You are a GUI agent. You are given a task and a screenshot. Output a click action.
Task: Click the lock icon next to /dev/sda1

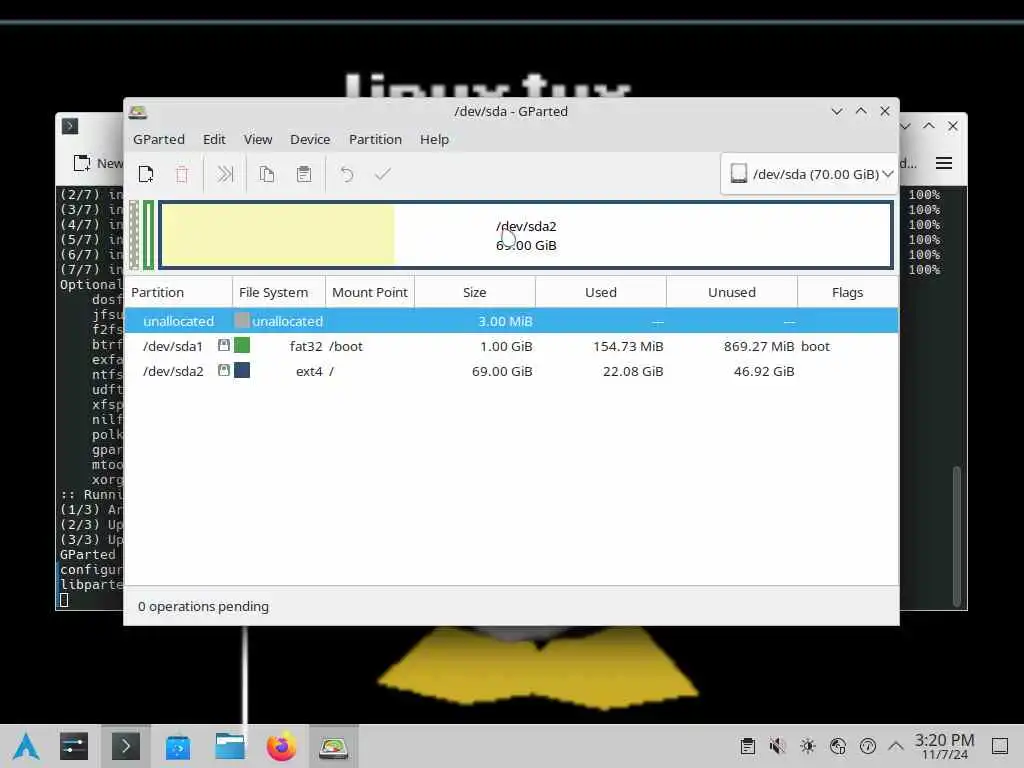pos(223,345)
